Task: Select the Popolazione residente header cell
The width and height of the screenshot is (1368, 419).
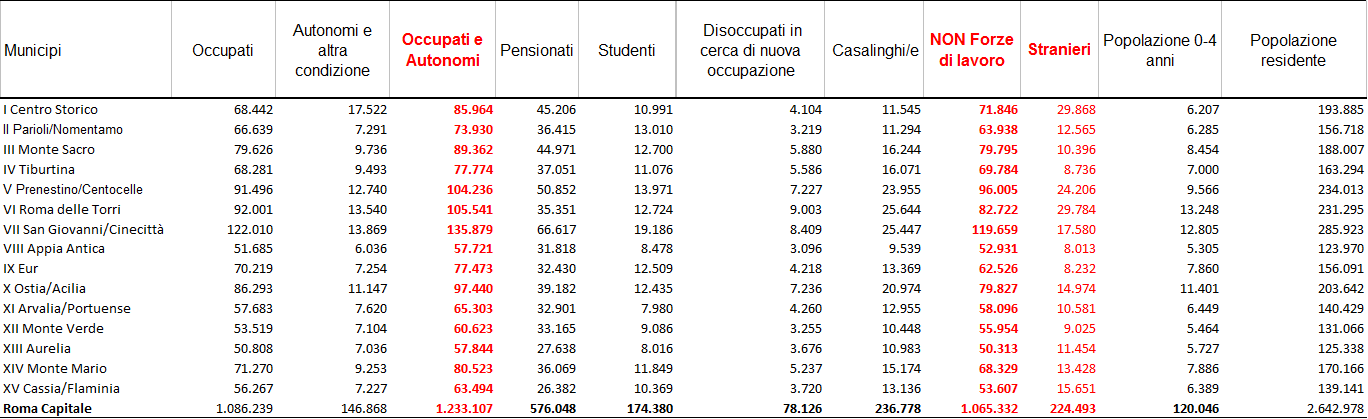Action: (x=1293, y=50)
